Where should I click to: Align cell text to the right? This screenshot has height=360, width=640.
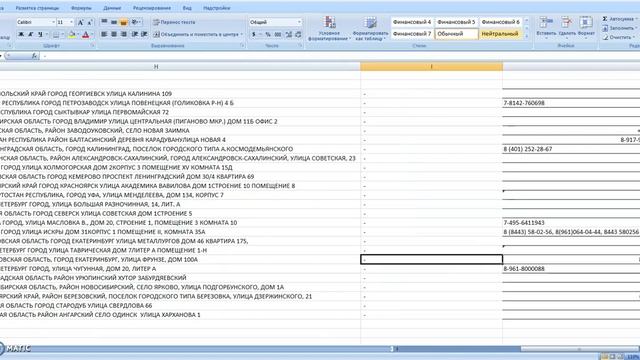pos(124,35)
